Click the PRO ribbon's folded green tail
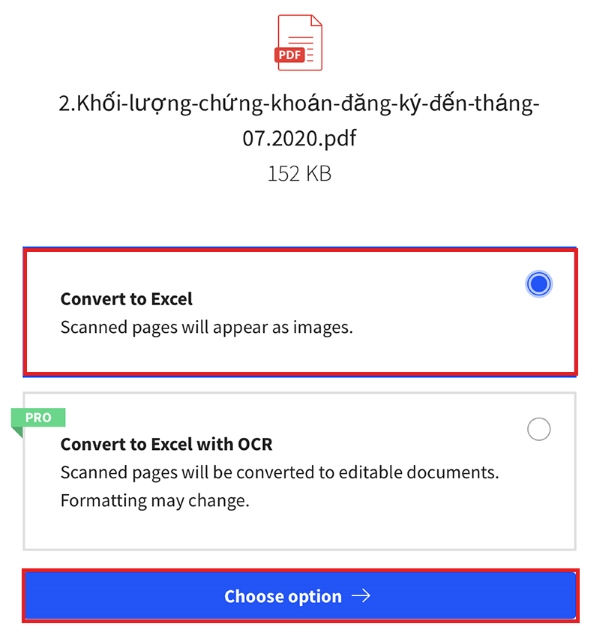 point(17,432)
